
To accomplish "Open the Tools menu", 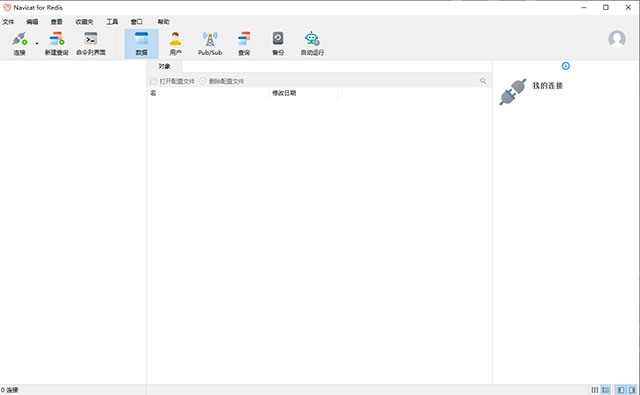I will pos(112,22).
